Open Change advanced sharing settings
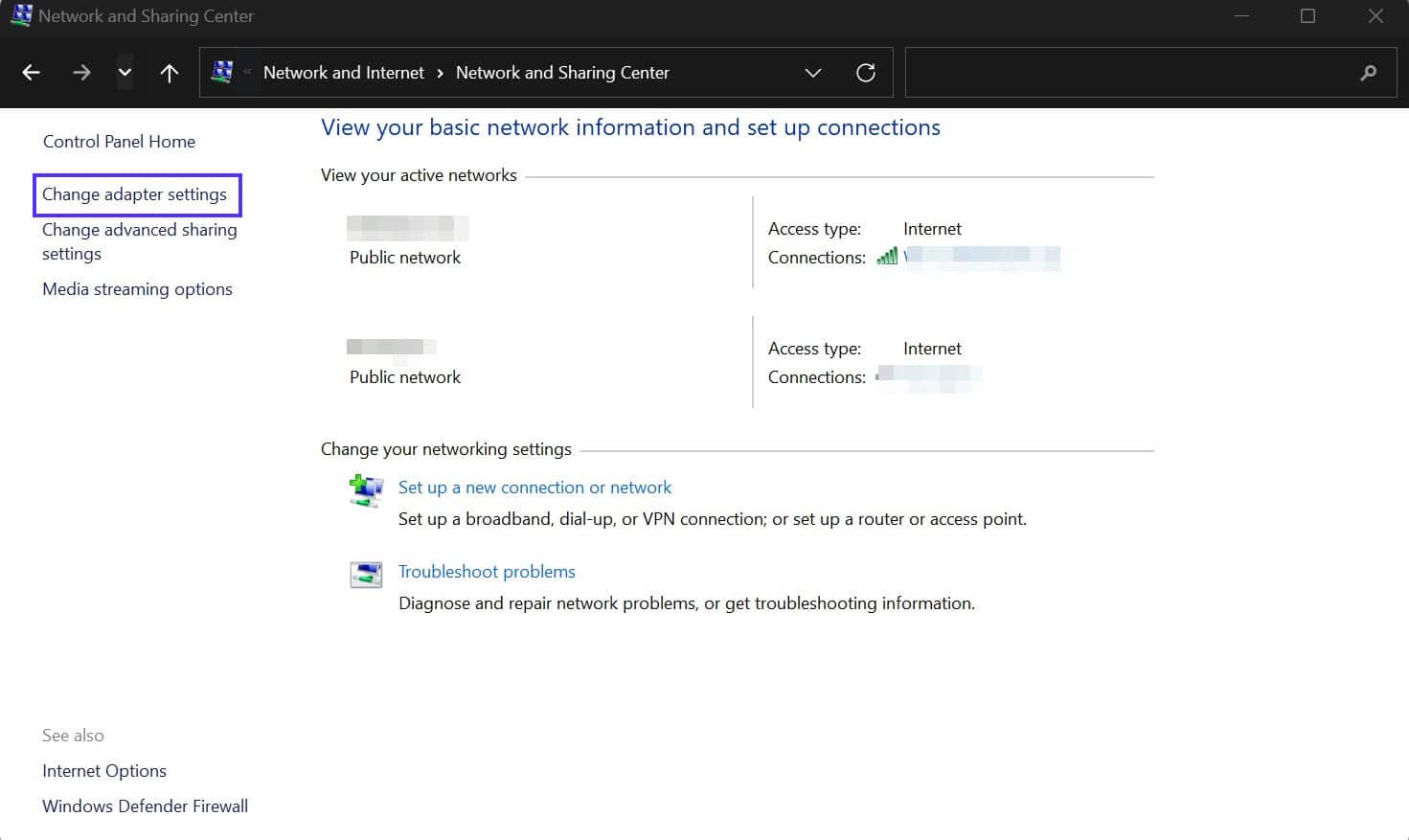The height and width of the screenshot is (840, 1409). pos(139,241)
